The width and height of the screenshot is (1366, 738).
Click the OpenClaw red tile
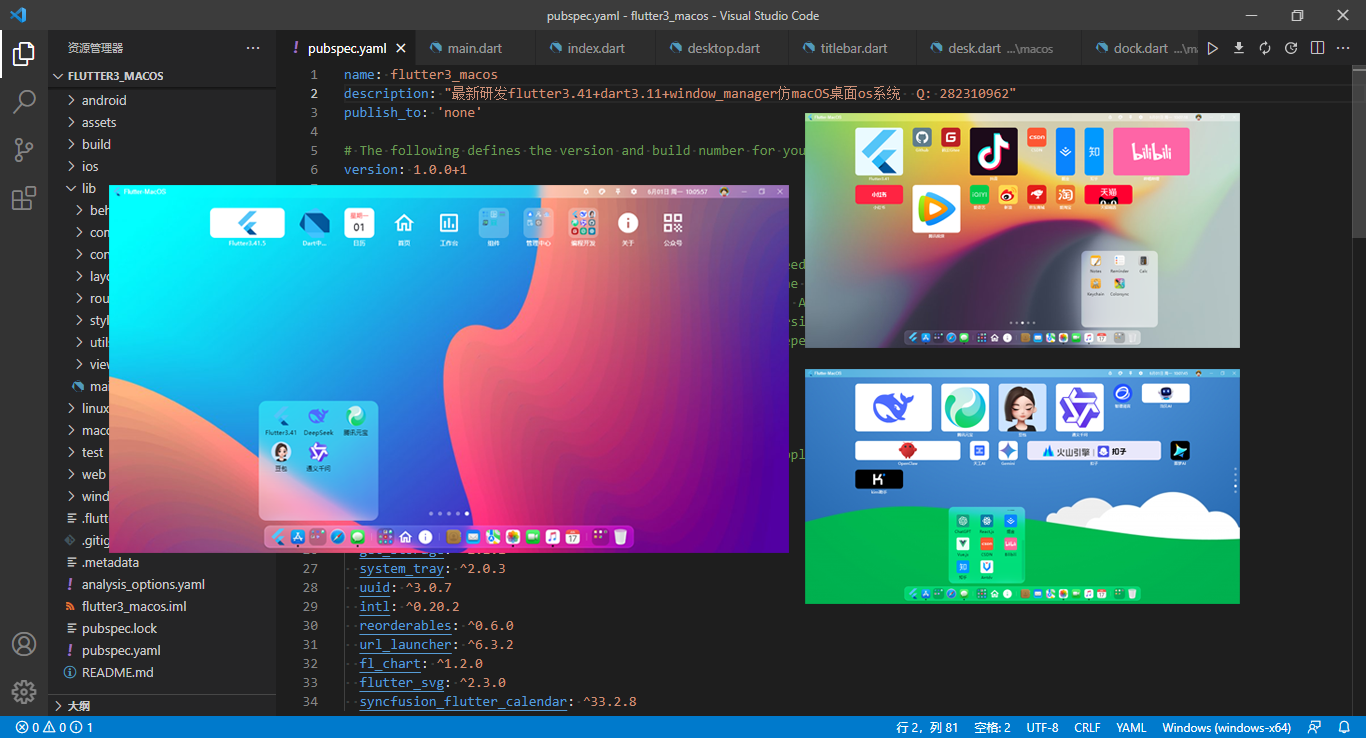(x=907, y=451)
